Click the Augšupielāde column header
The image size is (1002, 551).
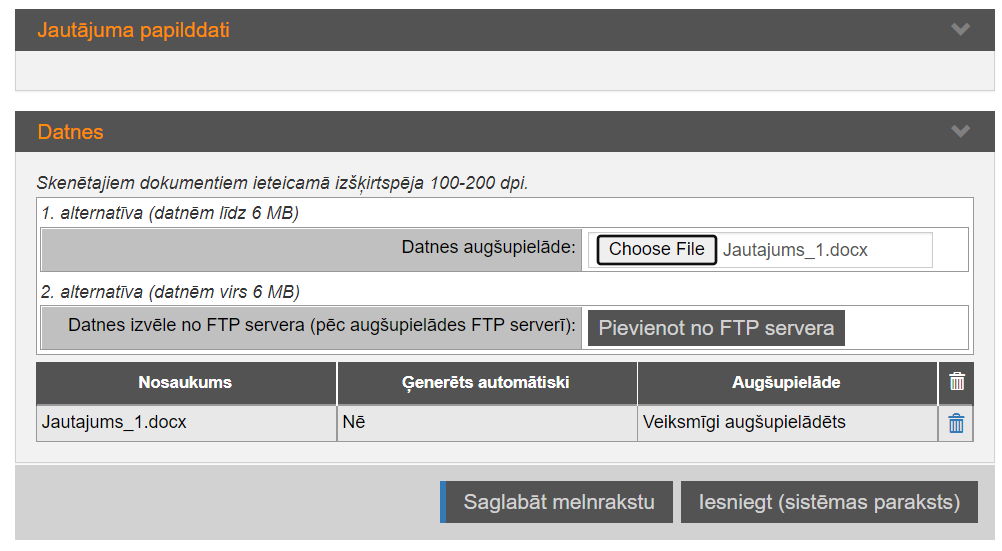[x=786, y=383]
